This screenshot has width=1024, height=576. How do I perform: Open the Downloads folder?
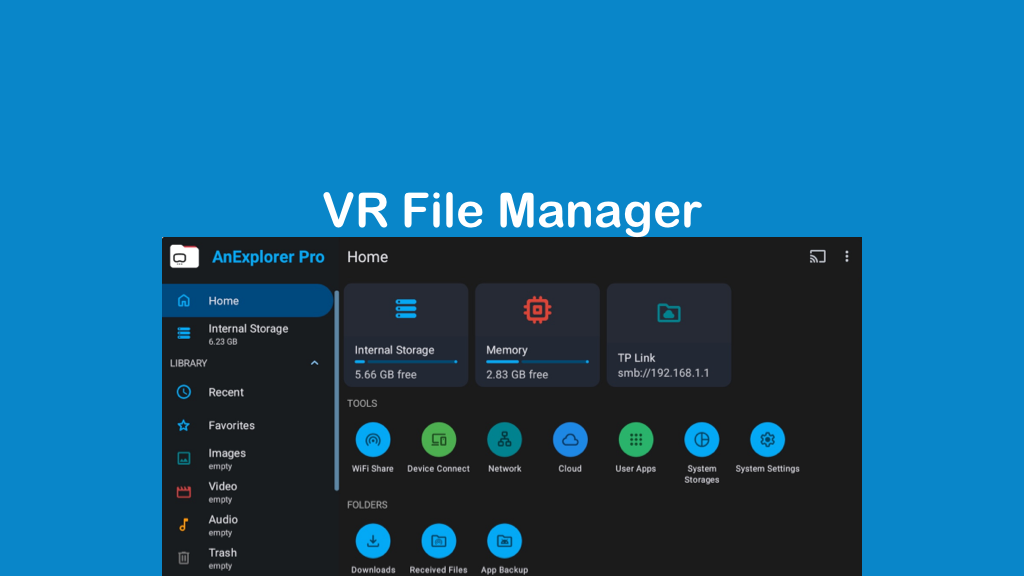tap(373, 541)
